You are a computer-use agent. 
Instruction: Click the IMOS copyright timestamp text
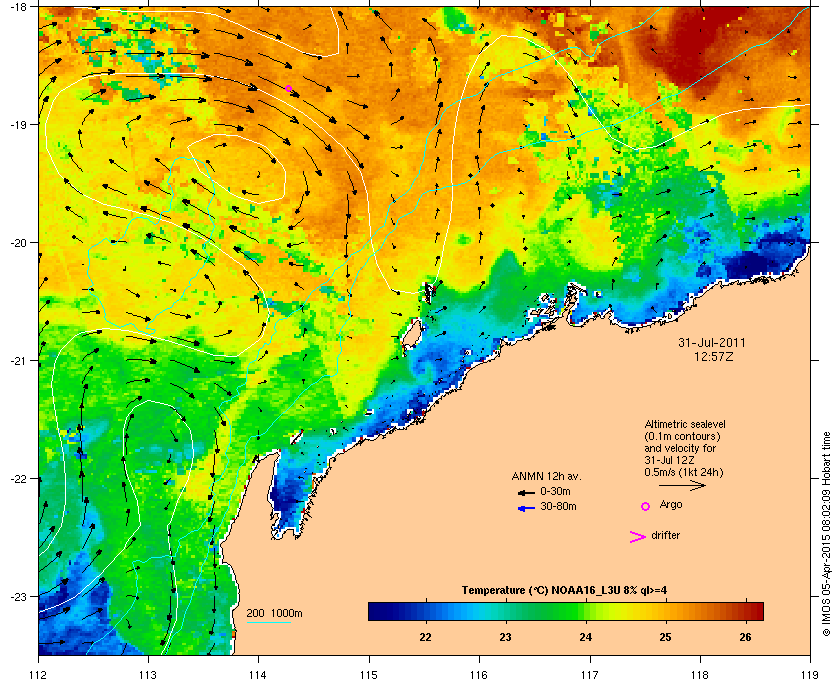pyautogui.click(x=826, y=535)
